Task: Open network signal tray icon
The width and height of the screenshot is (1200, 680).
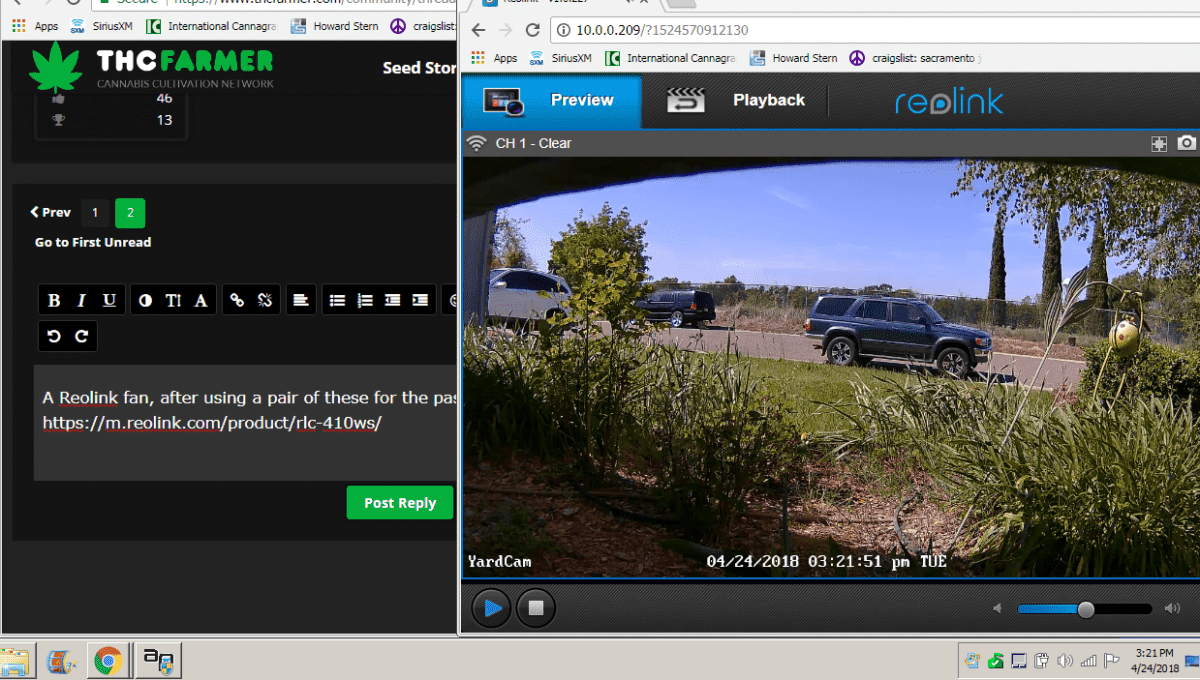Action: [x=1087, y=660]
